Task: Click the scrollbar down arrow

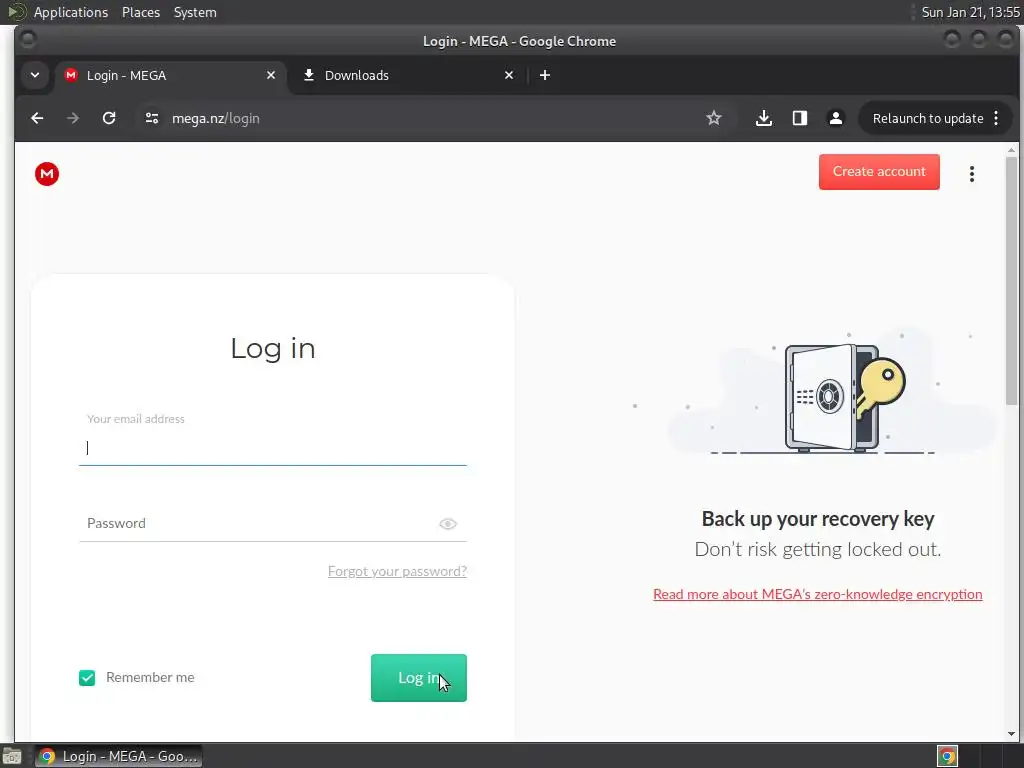Action: click(x=1012, y=735)
